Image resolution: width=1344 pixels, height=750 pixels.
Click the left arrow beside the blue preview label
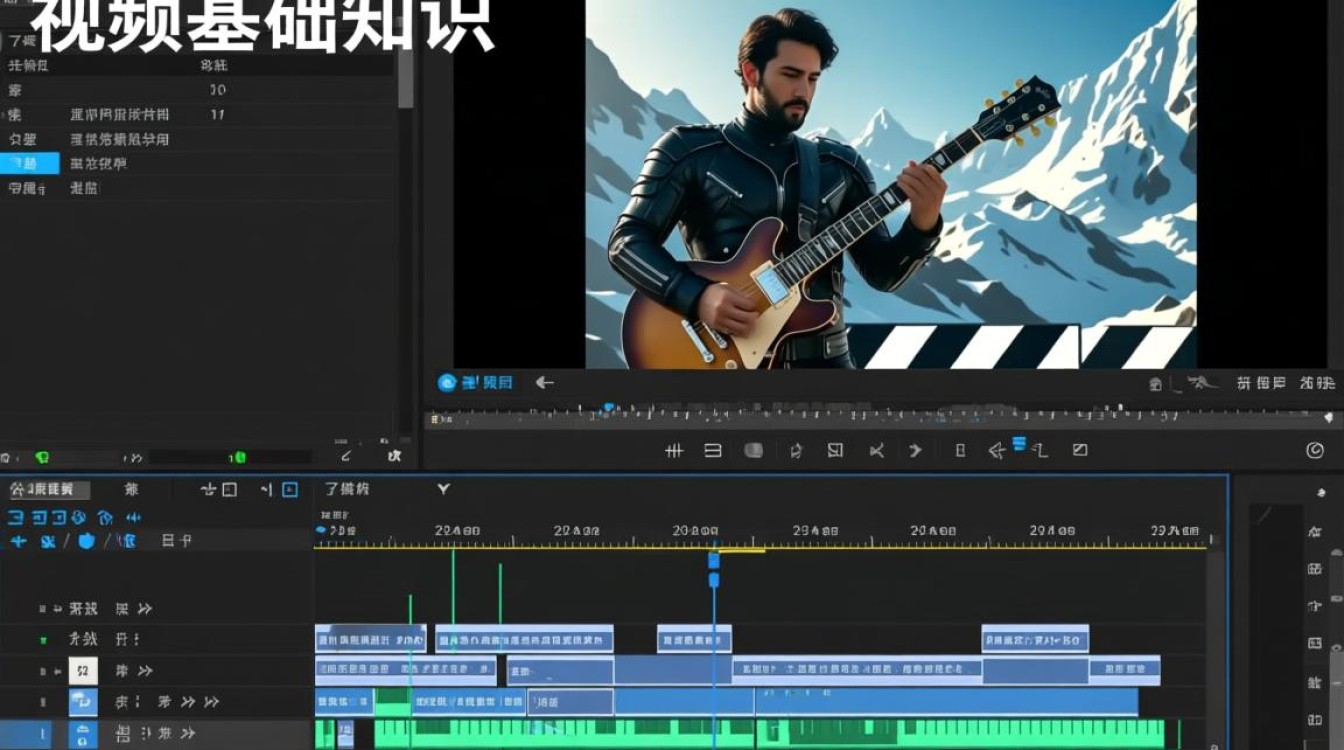coord(544,383)
